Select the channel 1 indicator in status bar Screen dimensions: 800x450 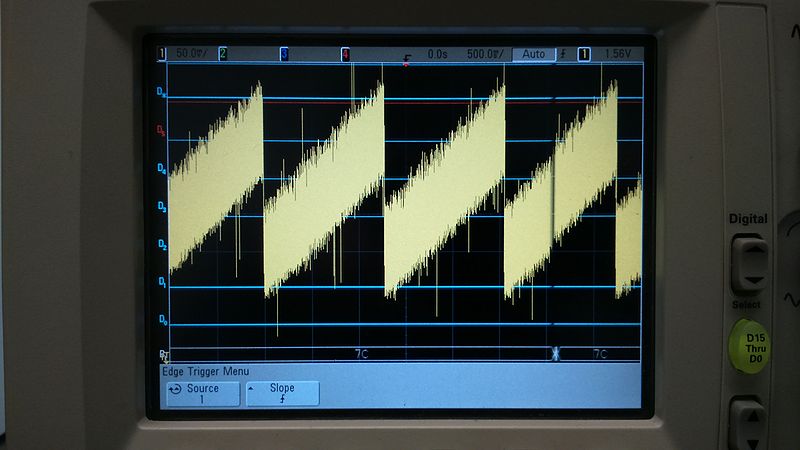tap(163, 54)
